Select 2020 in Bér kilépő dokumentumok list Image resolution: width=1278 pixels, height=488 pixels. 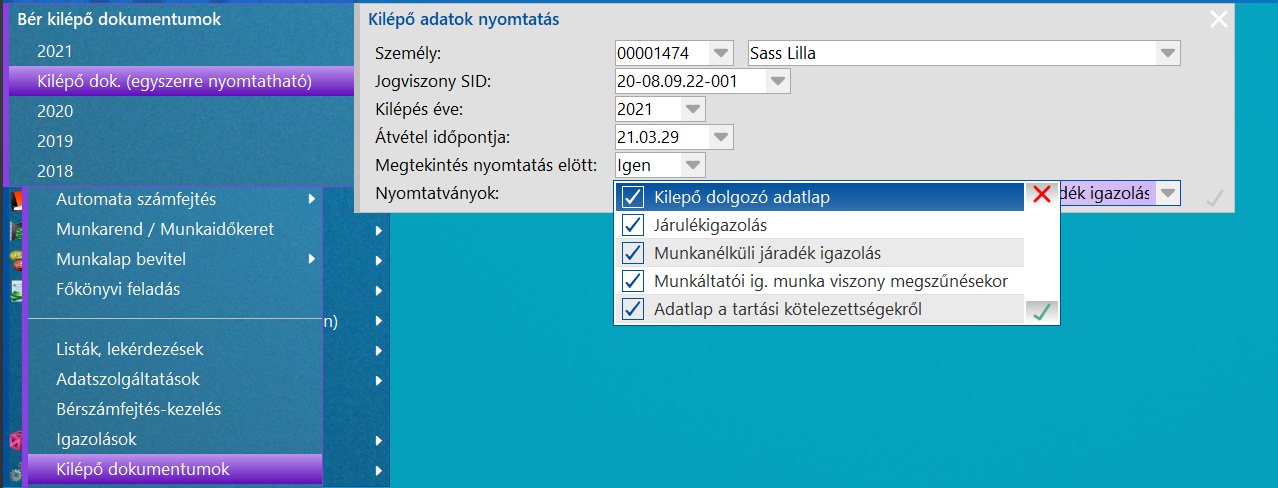pyautogui.click(x=55, y=111)
